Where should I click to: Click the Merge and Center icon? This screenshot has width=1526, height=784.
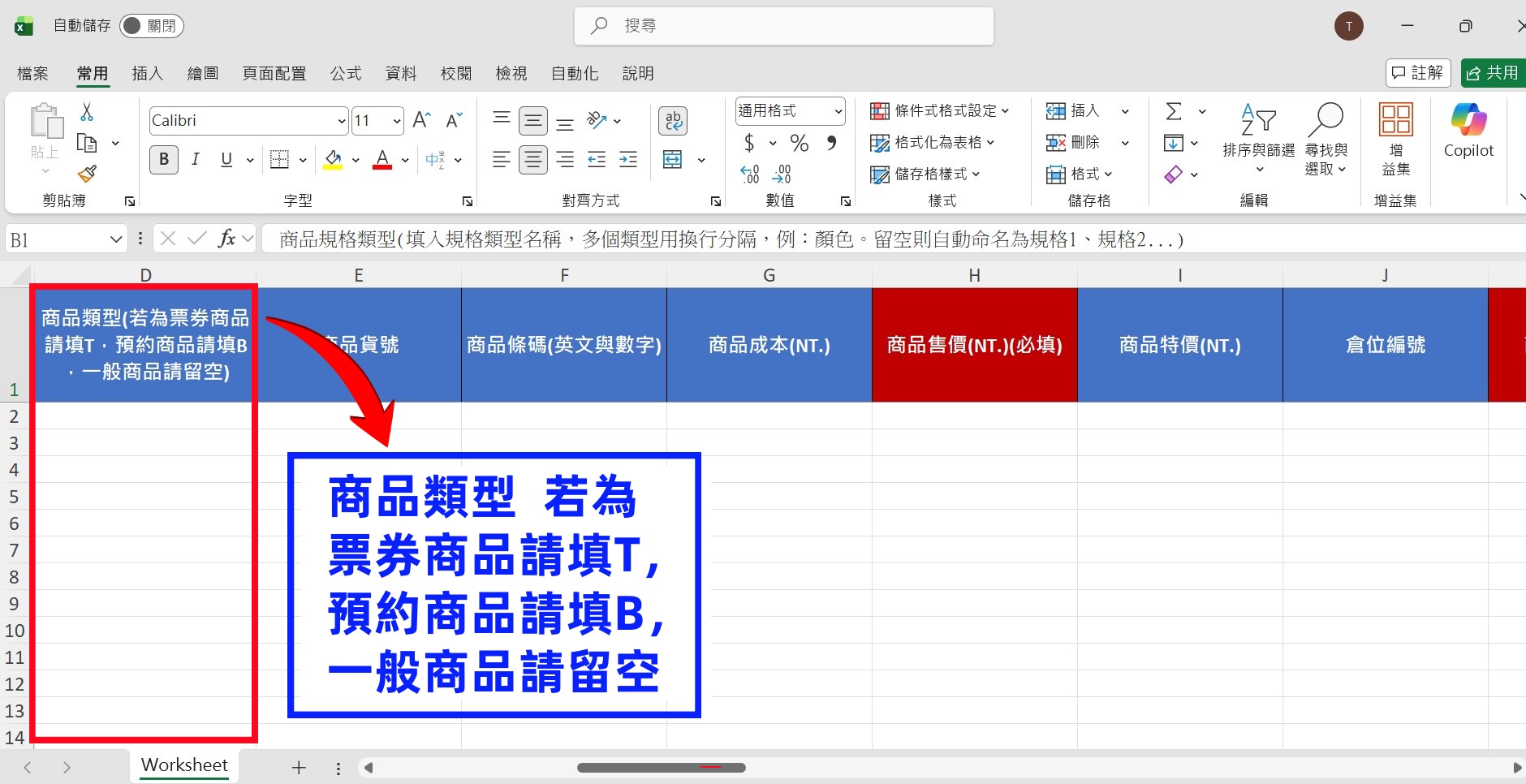[673, 159]
